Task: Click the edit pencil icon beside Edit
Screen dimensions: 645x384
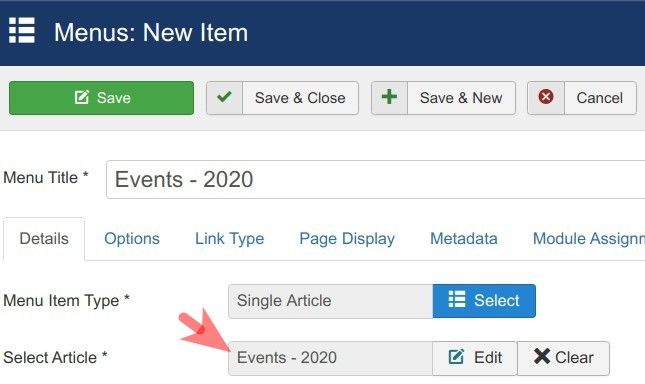Action: pyautogui.click(x=456, y=356)
